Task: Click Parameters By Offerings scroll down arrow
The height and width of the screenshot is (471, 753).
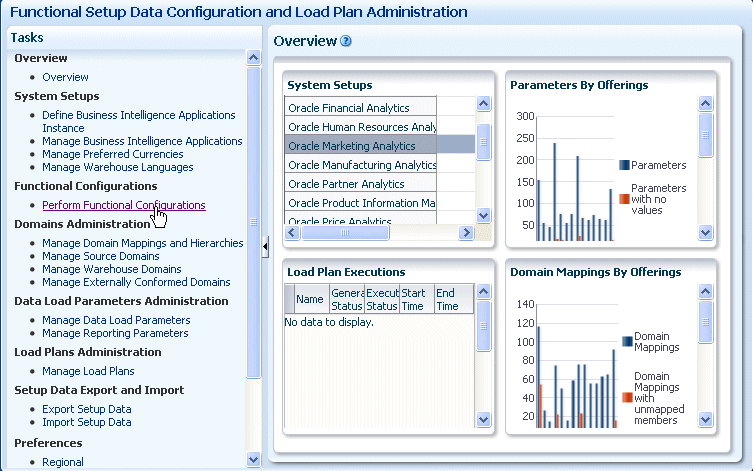Action: point(705,233)
